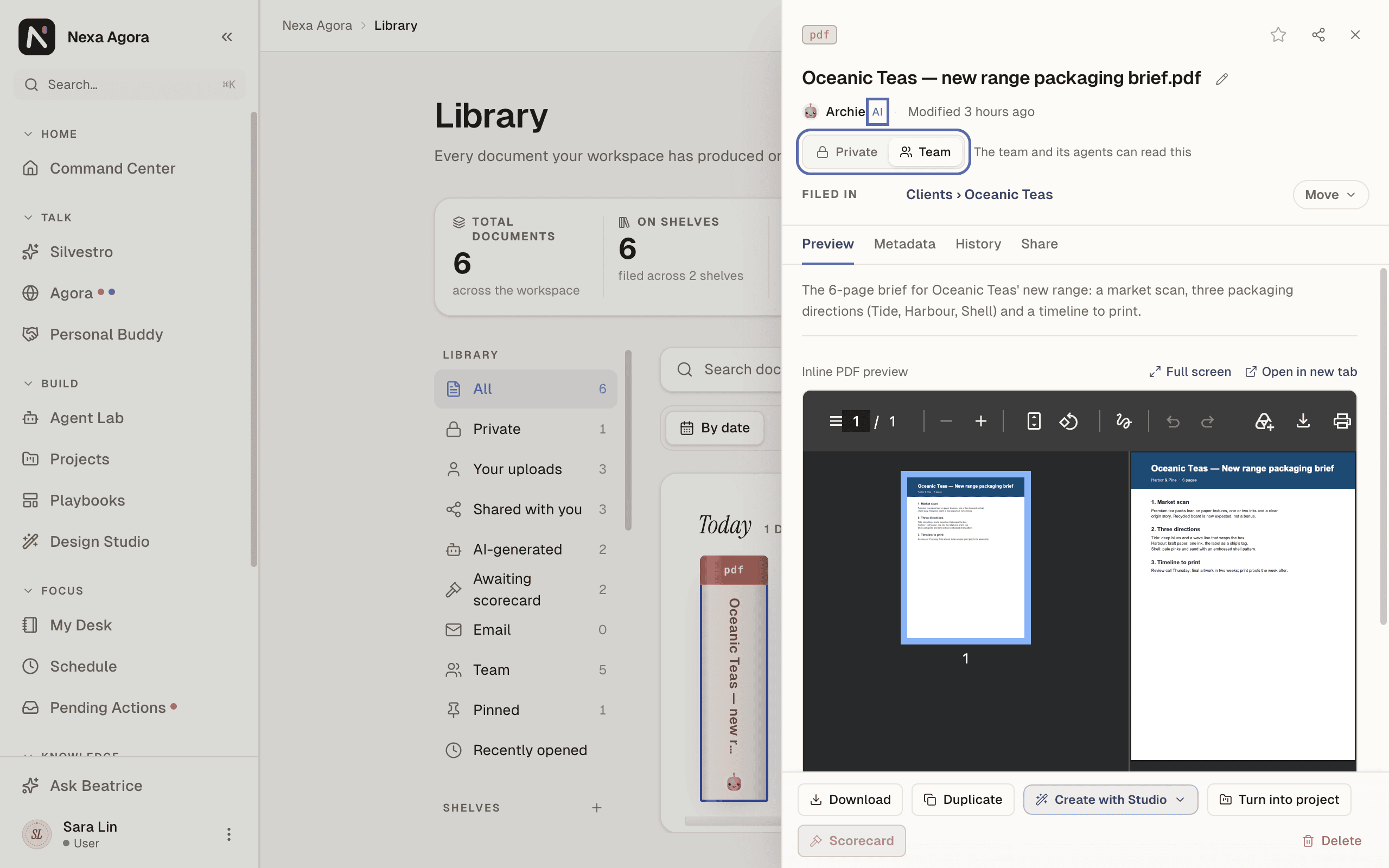Click the redo icon in PDF toolbar
This screenshot has width=1389, height=868.
(x=1208, y=422)
